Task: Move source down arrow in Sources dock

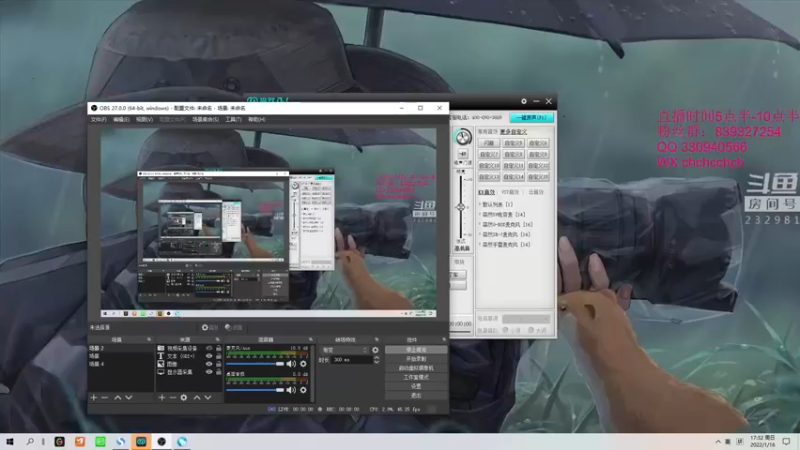Action: [208, 397]
